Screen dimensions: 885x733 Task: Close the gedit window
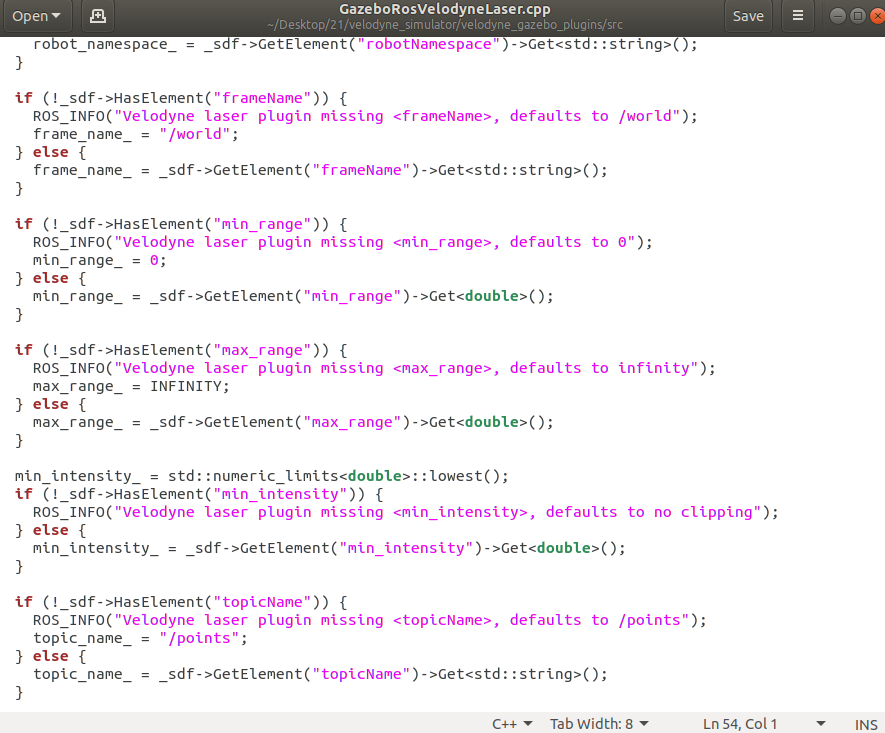coord(878,16)
